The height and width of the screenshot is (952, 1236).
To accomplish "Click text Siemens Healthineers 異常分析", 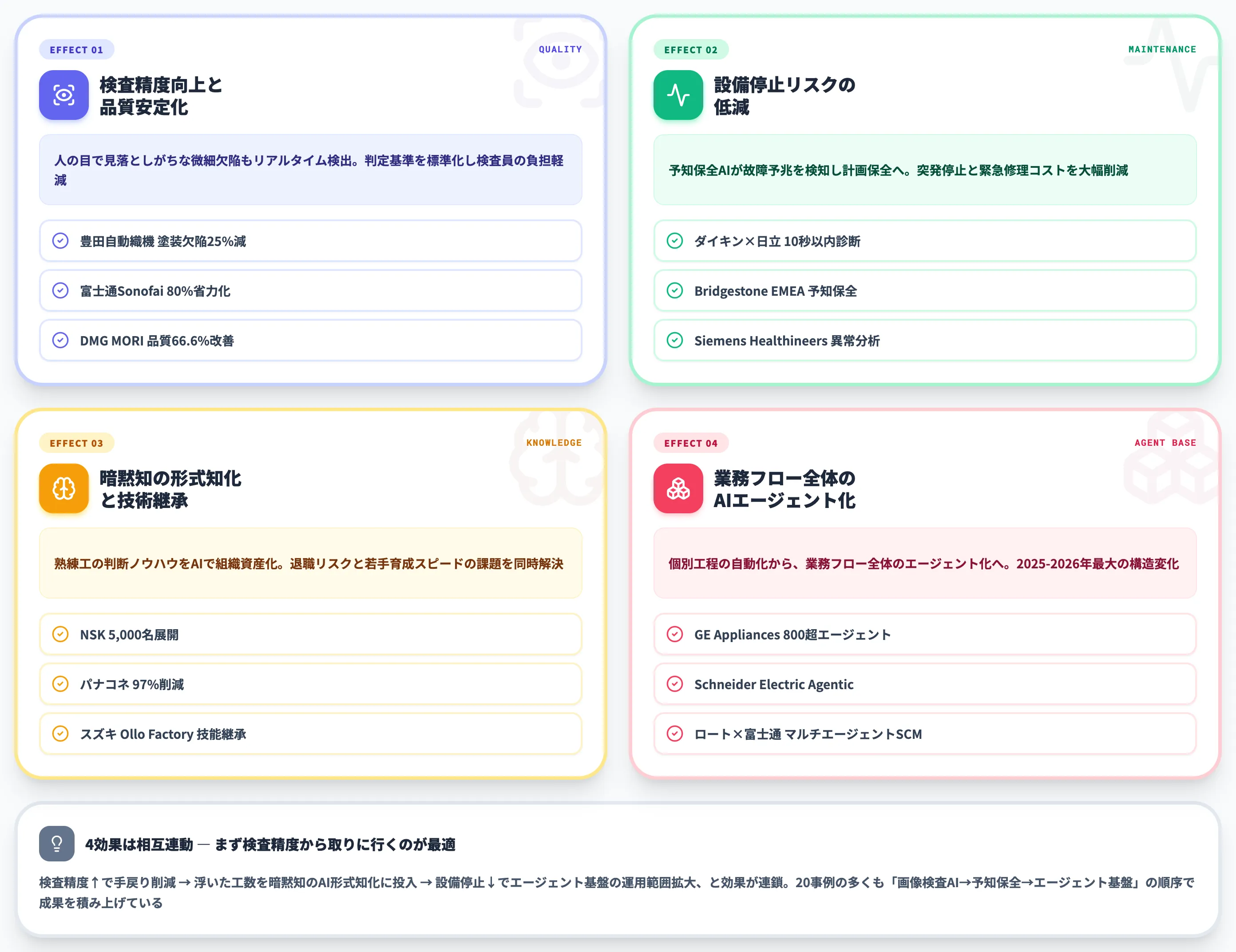I will click(x=787, y=341).
